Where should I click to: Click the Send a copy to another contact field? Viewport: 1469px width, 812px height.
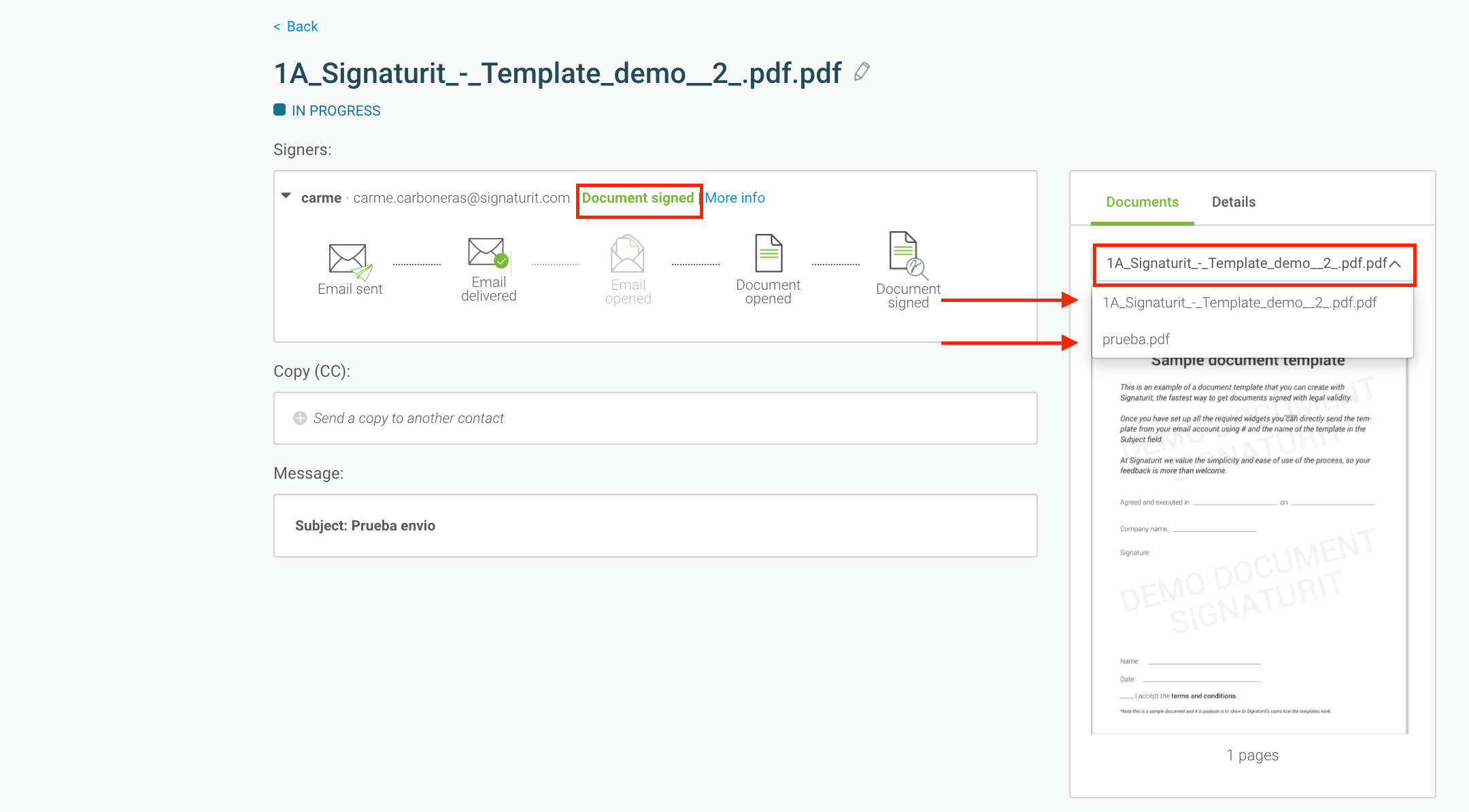click(655, 418)
